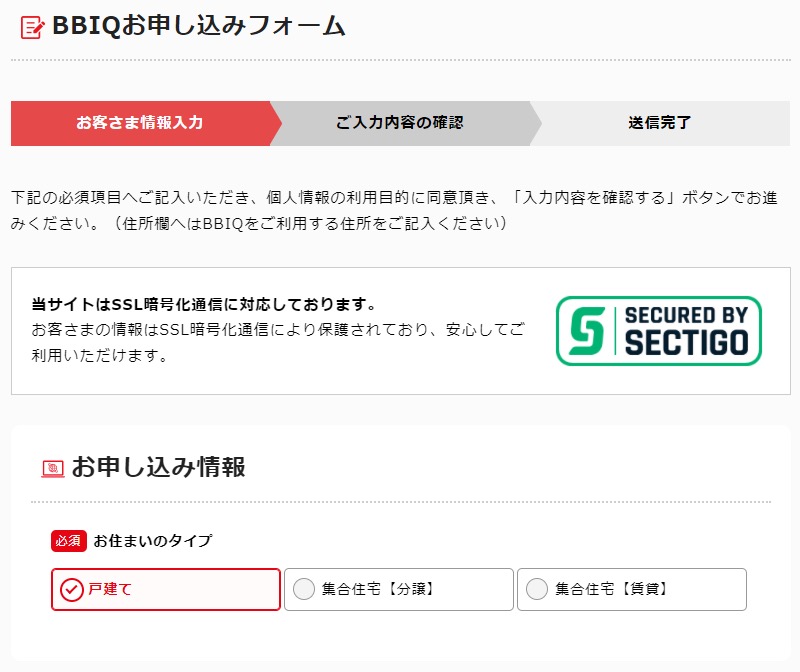This screenshot has width=800, height=672.
Task: Select the 戸建て housing type option
Action: pyautogui.click(x=166, y=589)
